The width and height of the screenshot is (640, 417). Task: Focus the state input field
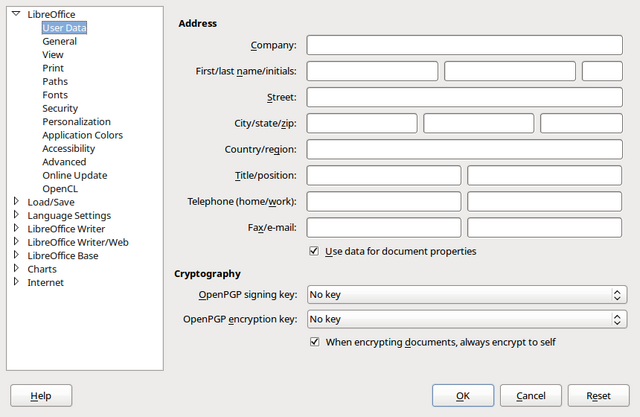tap(479, 123)
